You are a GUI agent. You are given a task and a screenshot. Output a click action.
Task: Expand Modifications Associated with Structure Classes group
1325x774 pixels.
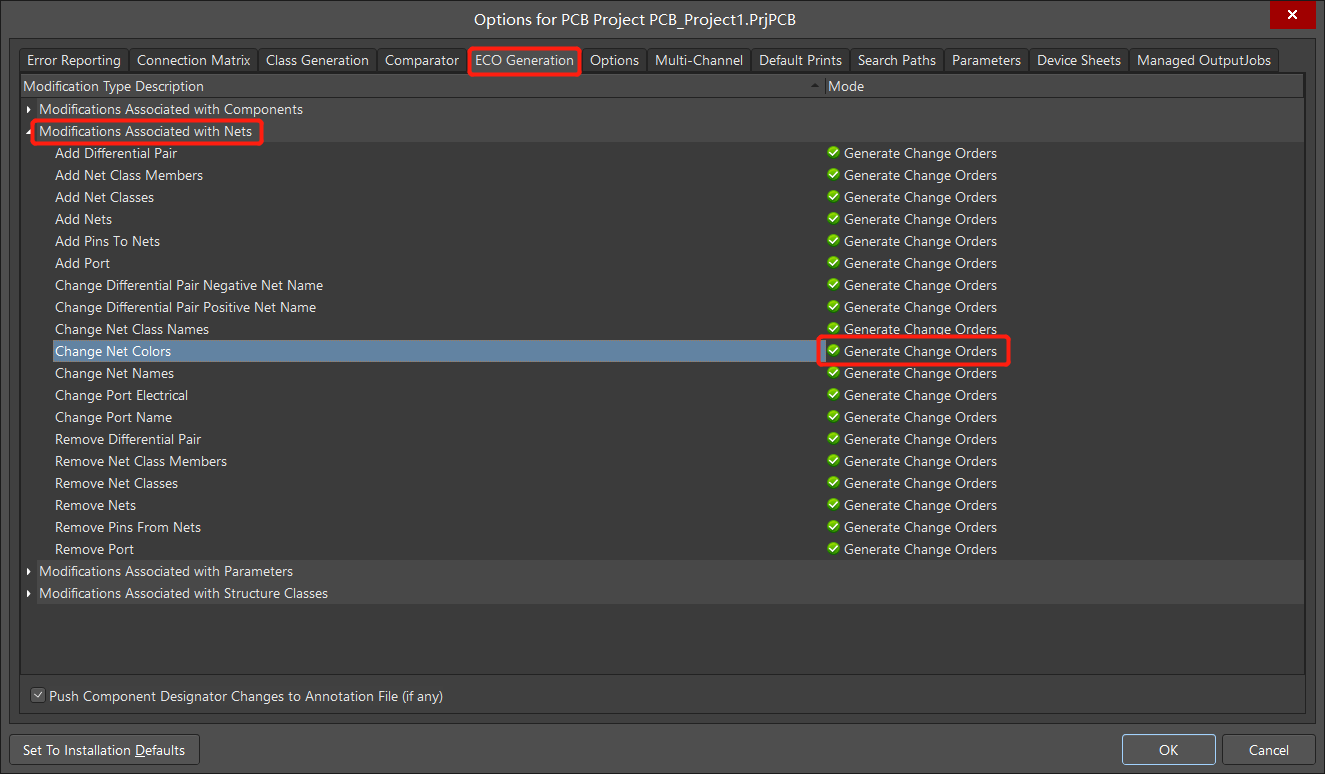29,593
